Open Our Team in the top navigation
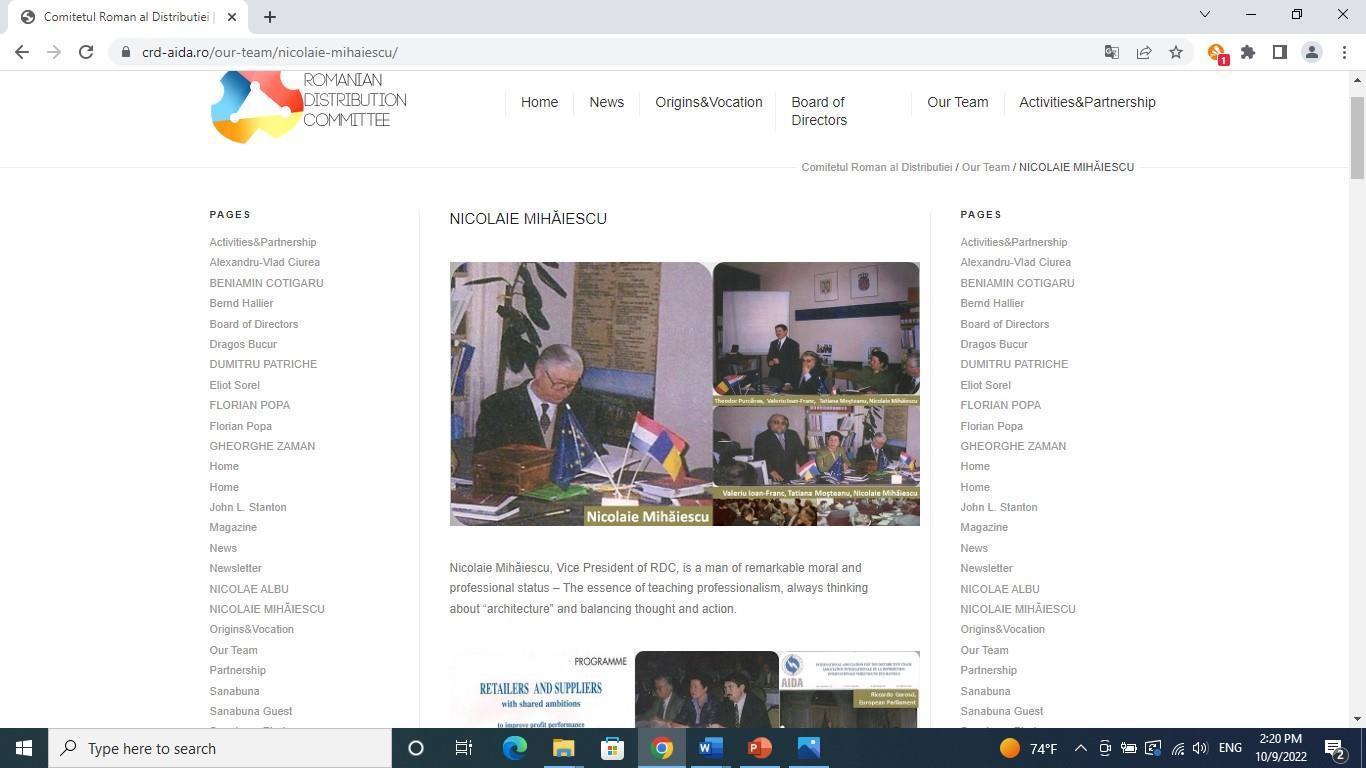Viewport: 1366px width, 768px height. click(957, 102)
